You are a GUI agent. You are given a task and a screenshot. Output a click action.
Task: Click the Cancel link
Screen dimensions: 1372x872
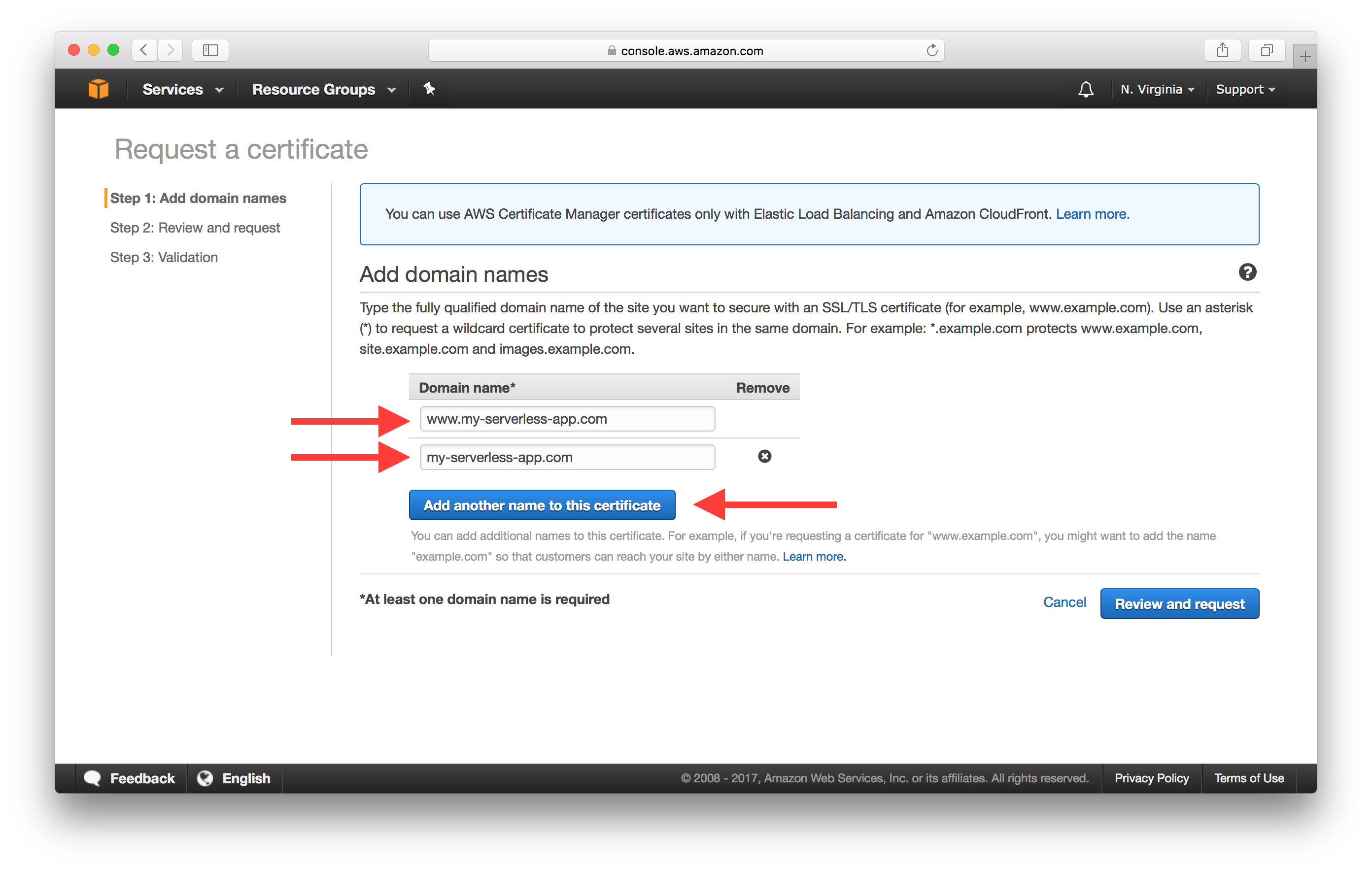1064,603
